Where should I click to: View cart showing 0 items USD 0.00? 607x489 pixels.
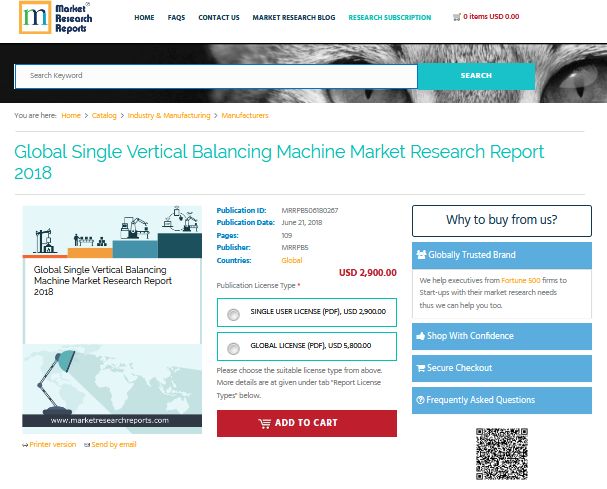[491, 17]
